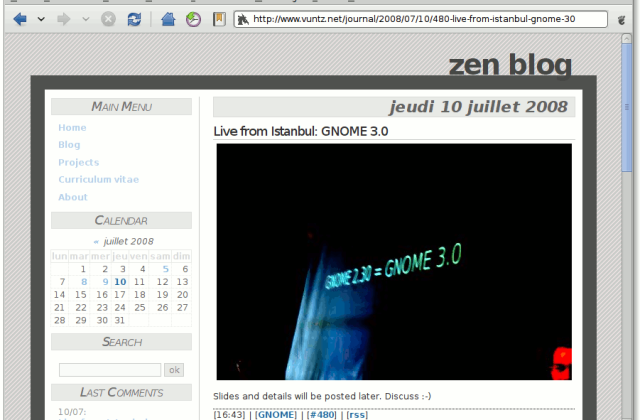Open the forward history dropdown arrow
Viewport: 640px width, 420px height.
click(x=85, y=19)
